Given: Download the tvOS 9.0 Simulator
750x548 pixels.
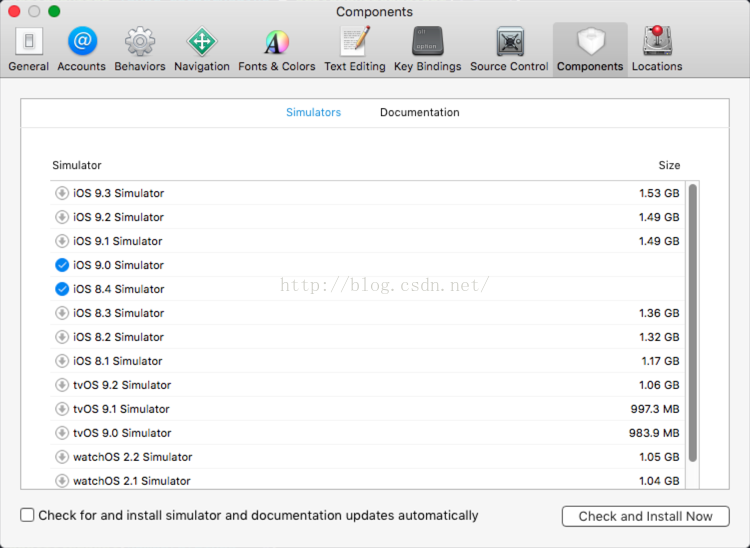Looking at the screenshot, I should [62, 433].
